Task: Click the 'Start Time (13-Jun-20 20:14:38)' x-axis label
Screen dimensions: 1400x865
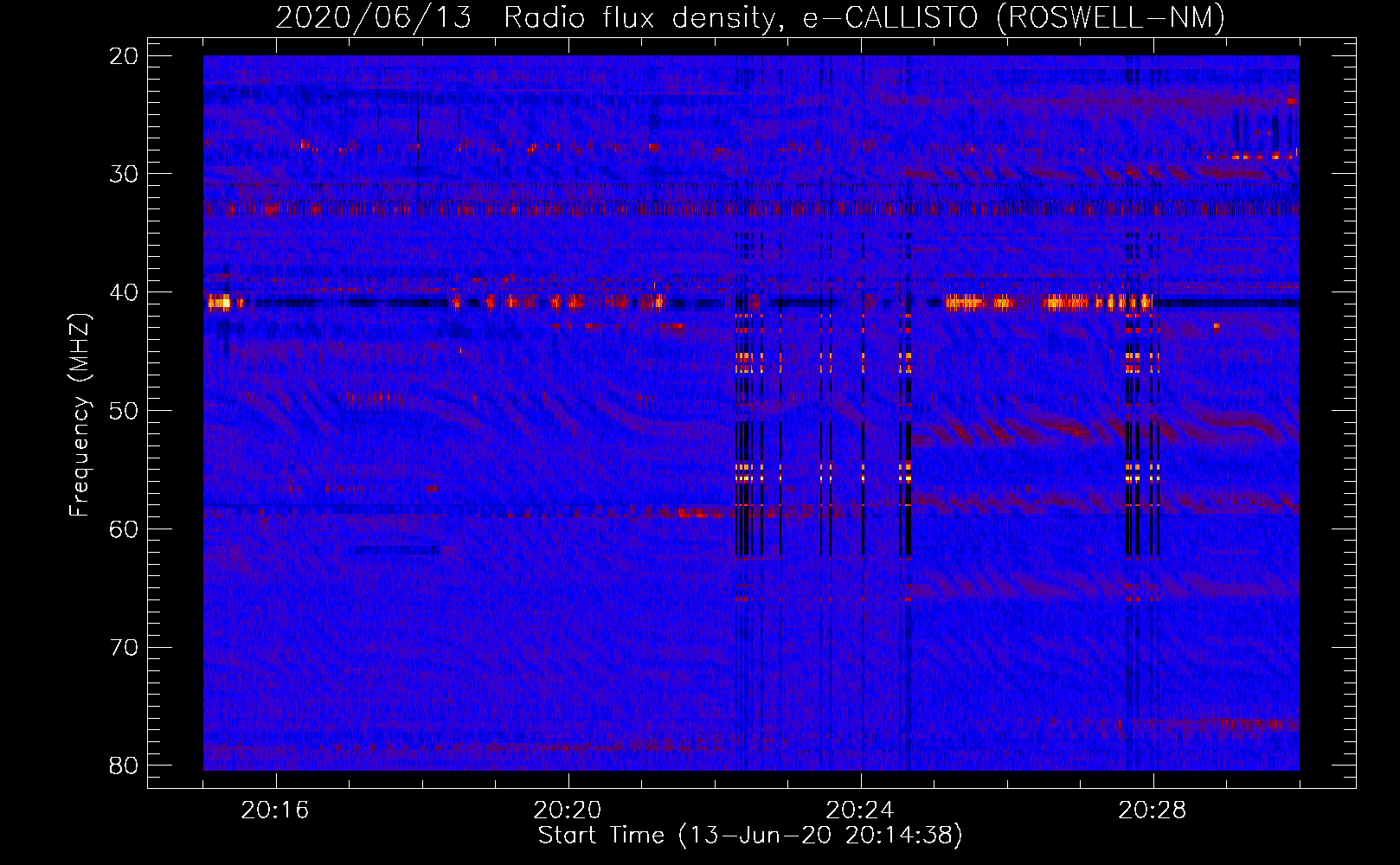Action: pos(750,836)
